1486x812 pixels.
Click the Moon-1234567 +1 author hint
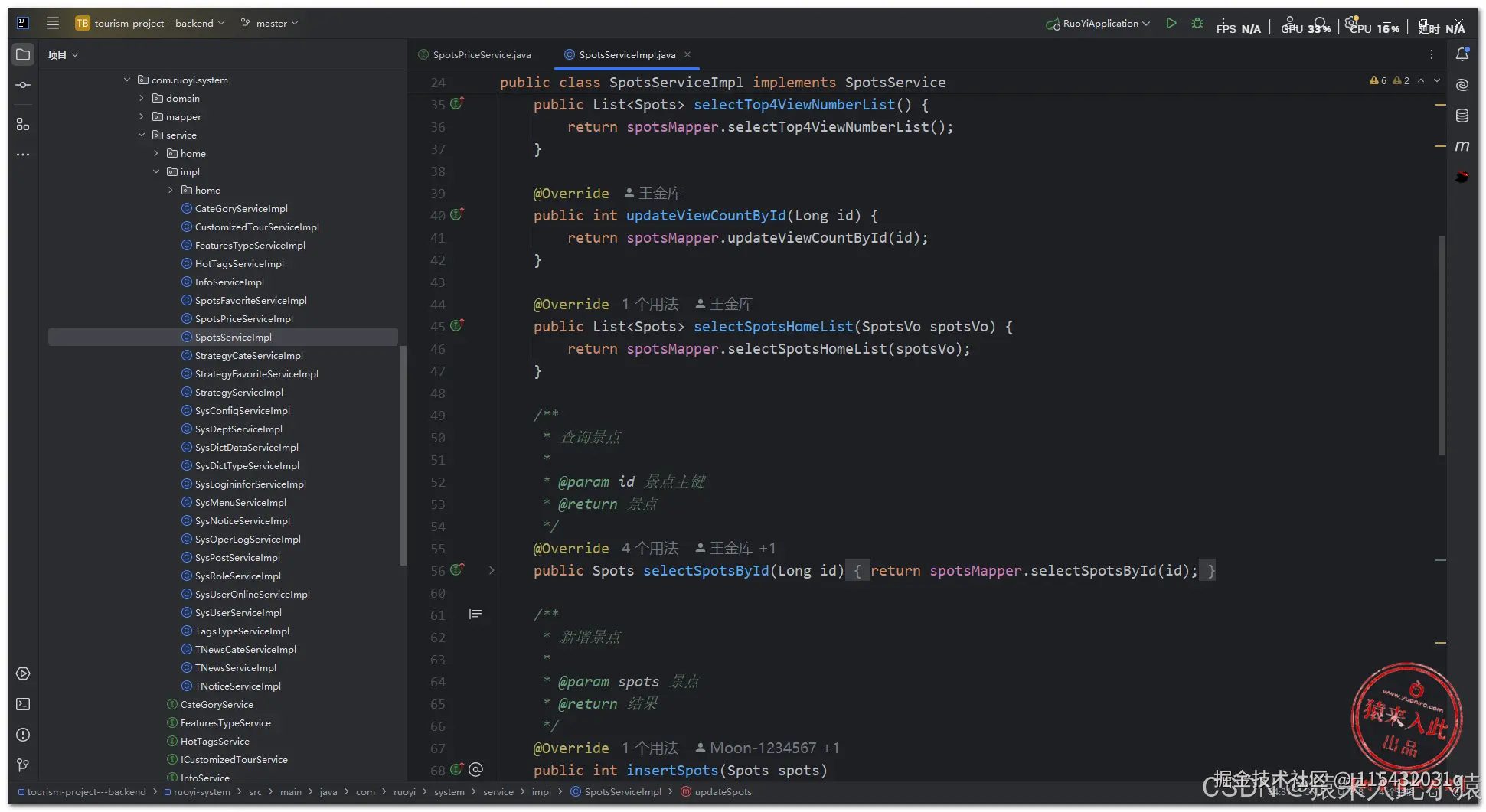coord(767,748)
